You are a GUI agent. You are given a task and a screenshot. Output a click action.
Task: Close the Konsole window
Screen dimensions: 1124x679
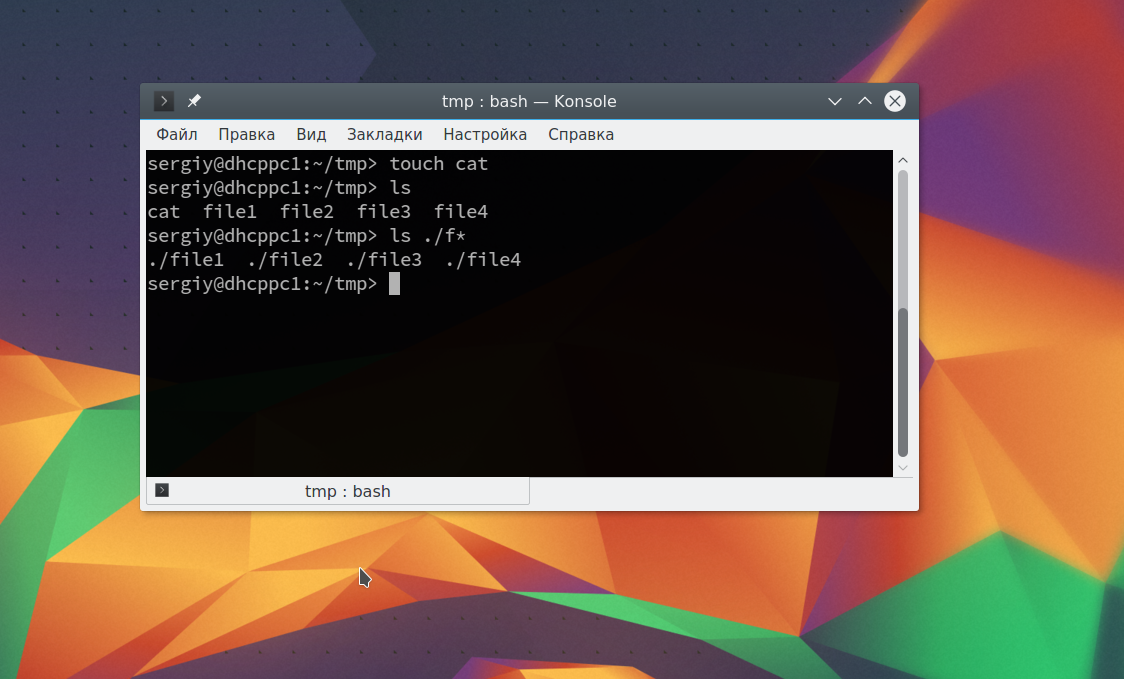895,101
